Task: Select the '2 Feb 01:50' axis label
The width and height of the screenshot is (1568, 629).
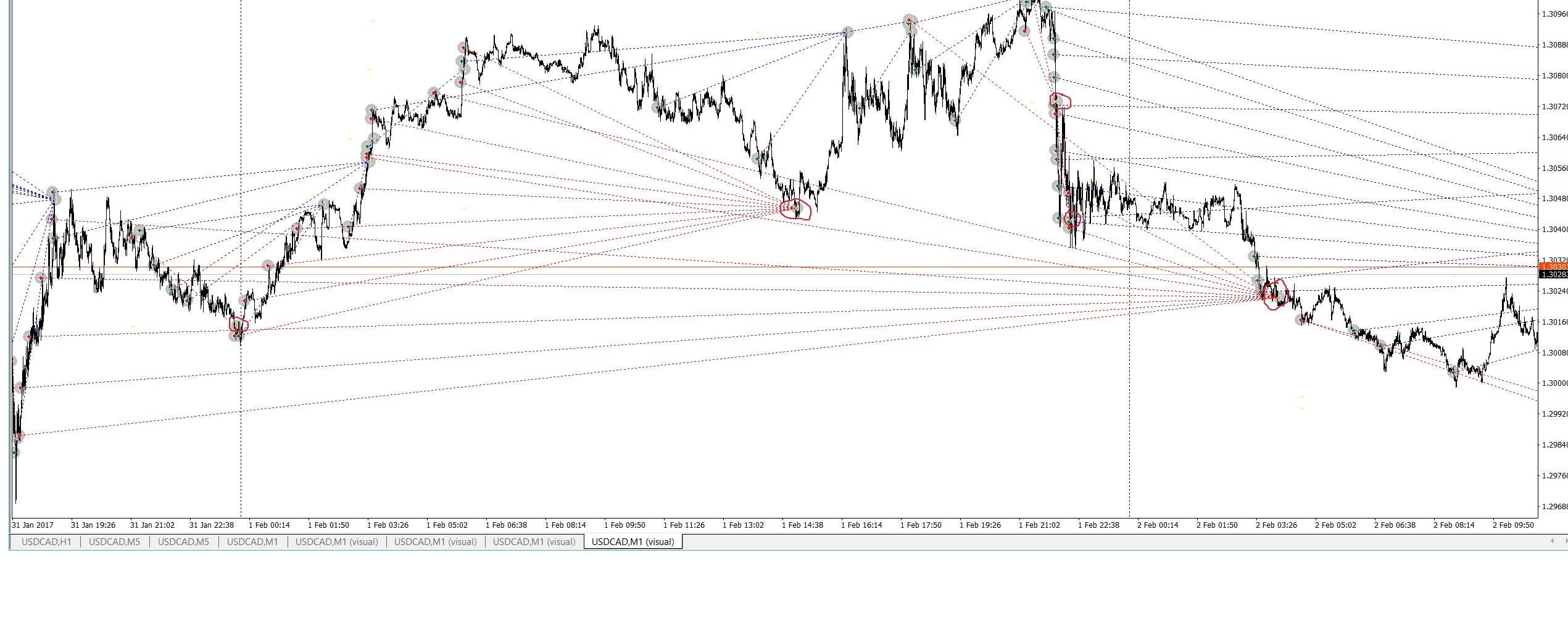Action: pos(1217,525)
